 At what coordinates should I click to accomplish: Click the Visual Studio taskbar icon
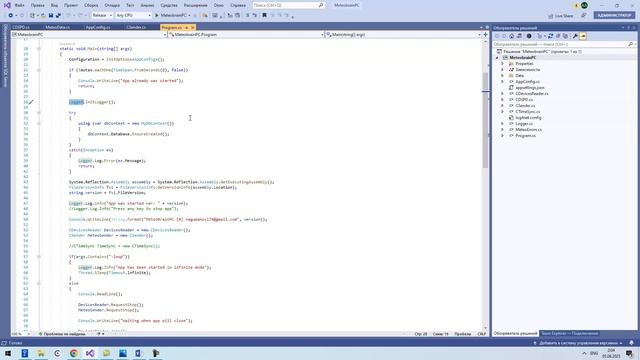(x=90, y=353)
